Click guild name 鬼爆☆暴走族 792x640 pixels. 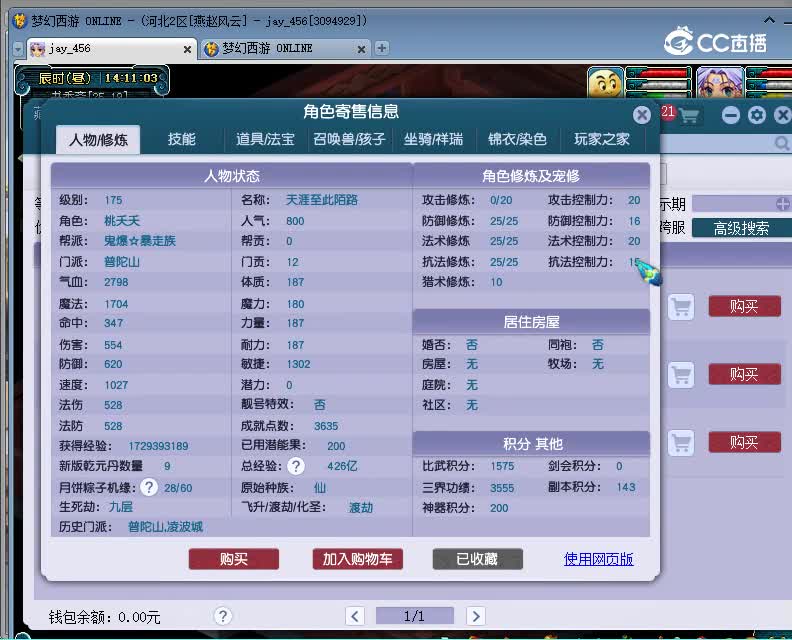click(x=140, y=240)
